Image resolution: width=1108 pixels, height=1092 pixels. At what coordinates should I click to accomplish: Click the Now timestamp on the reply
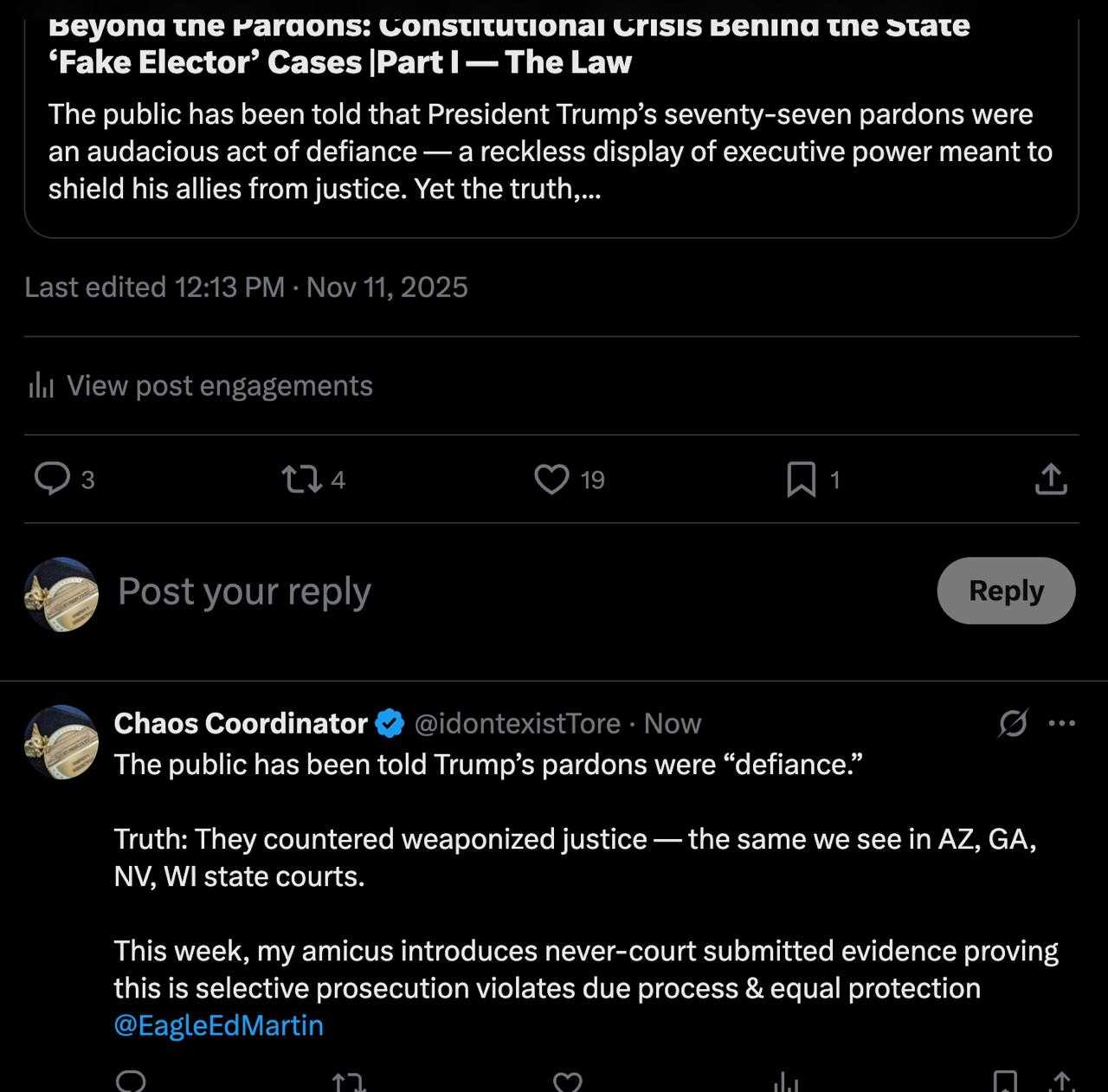pos(673,723)
